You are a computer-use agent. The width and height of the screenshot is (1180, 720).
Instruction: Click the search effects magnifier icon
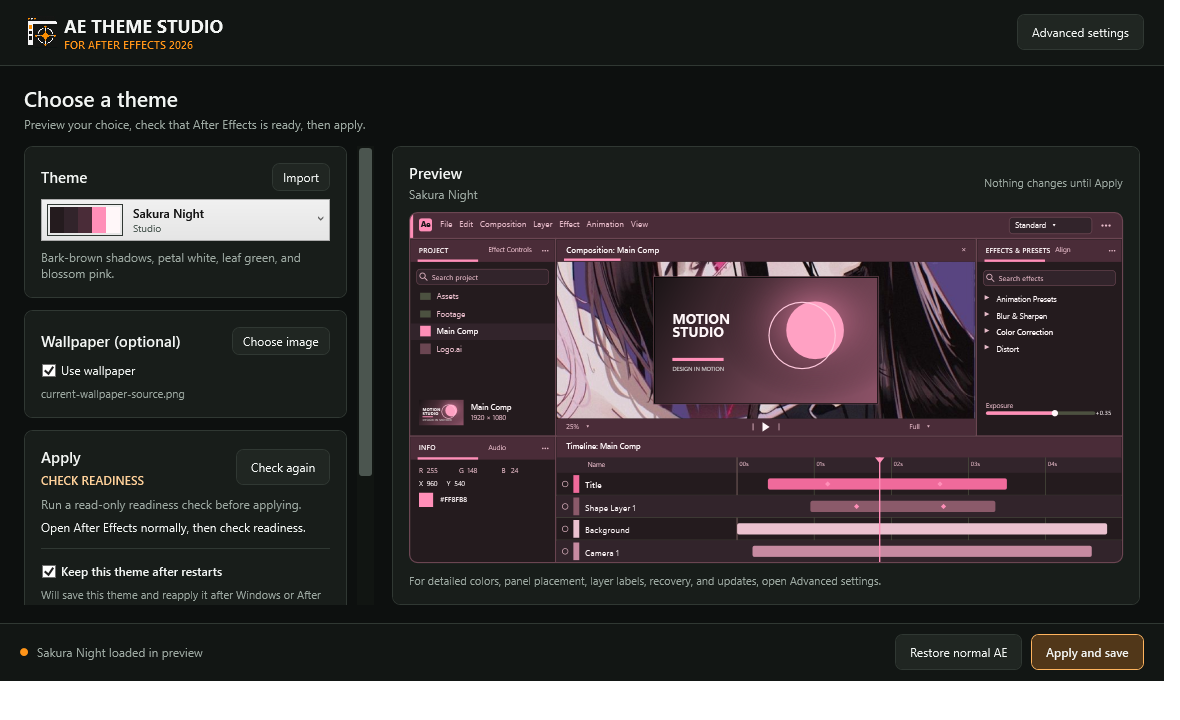(990, 278)
